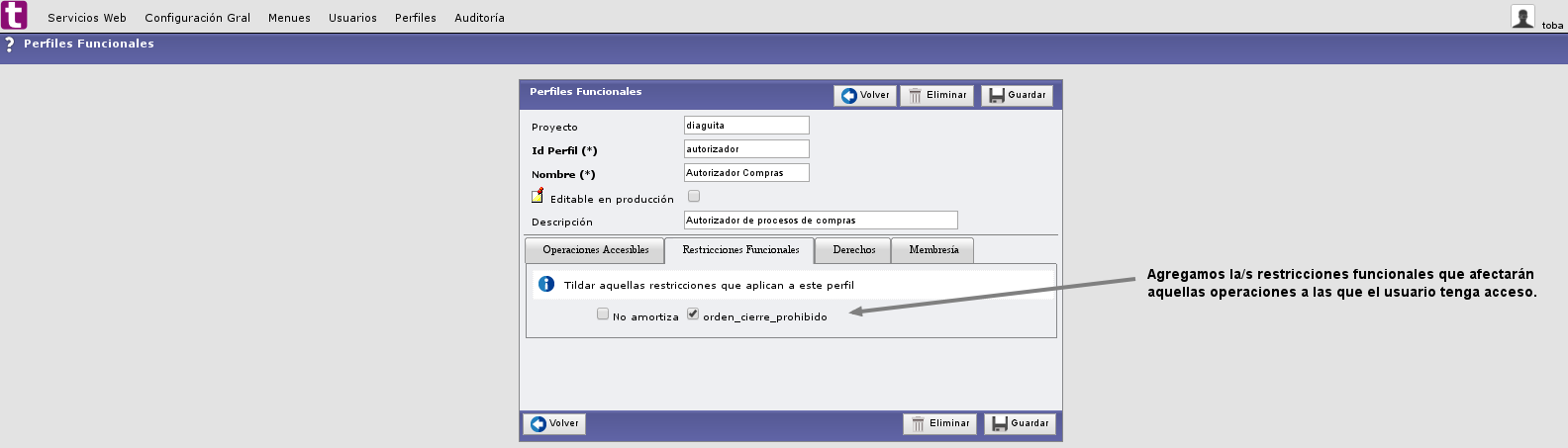Click the Nombre input field
The height and width of the screenshot is (448, 1568).
coord(746,173)
